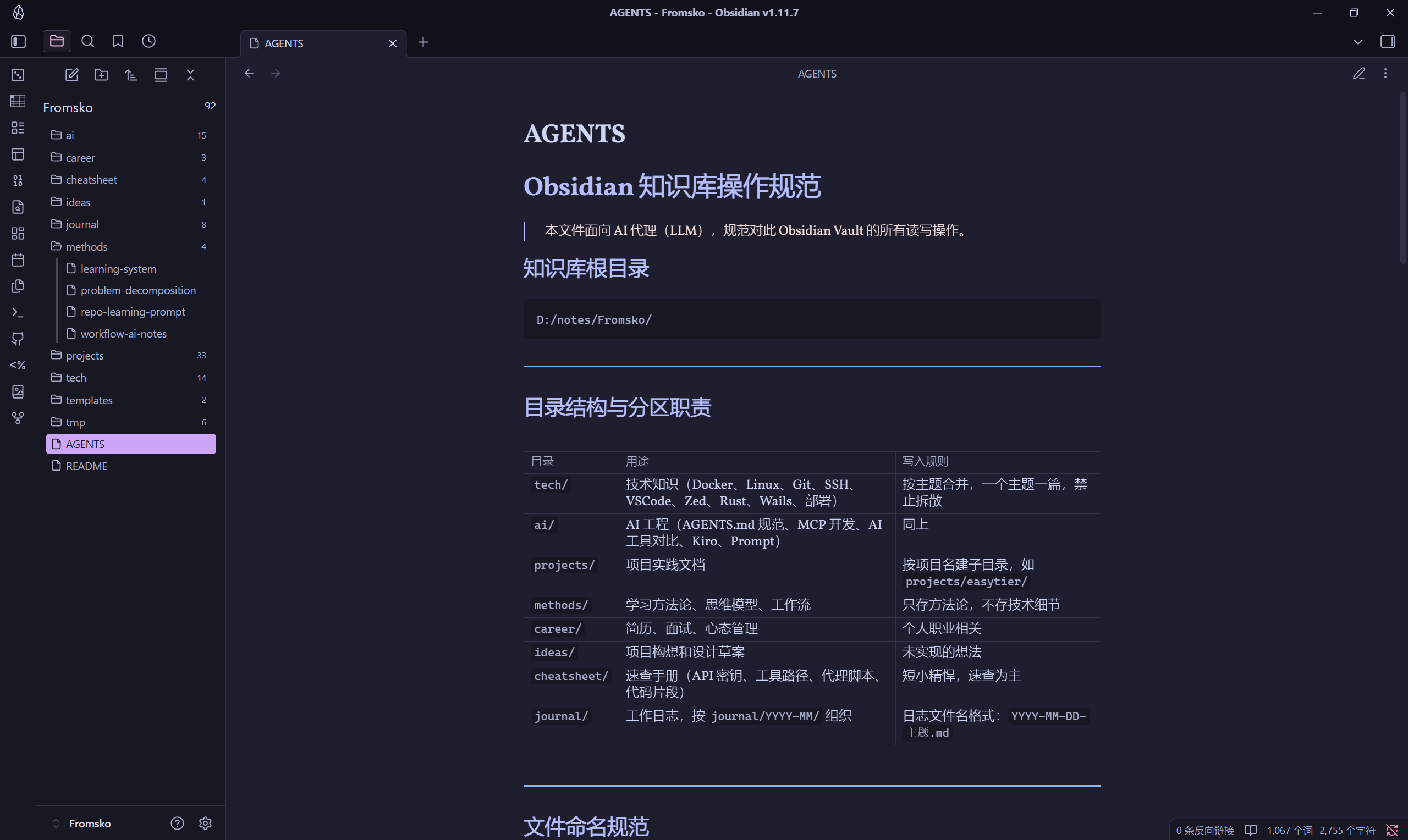Expand the projects folder
The width and height of the screenshot is (1408, 840).
84,356
